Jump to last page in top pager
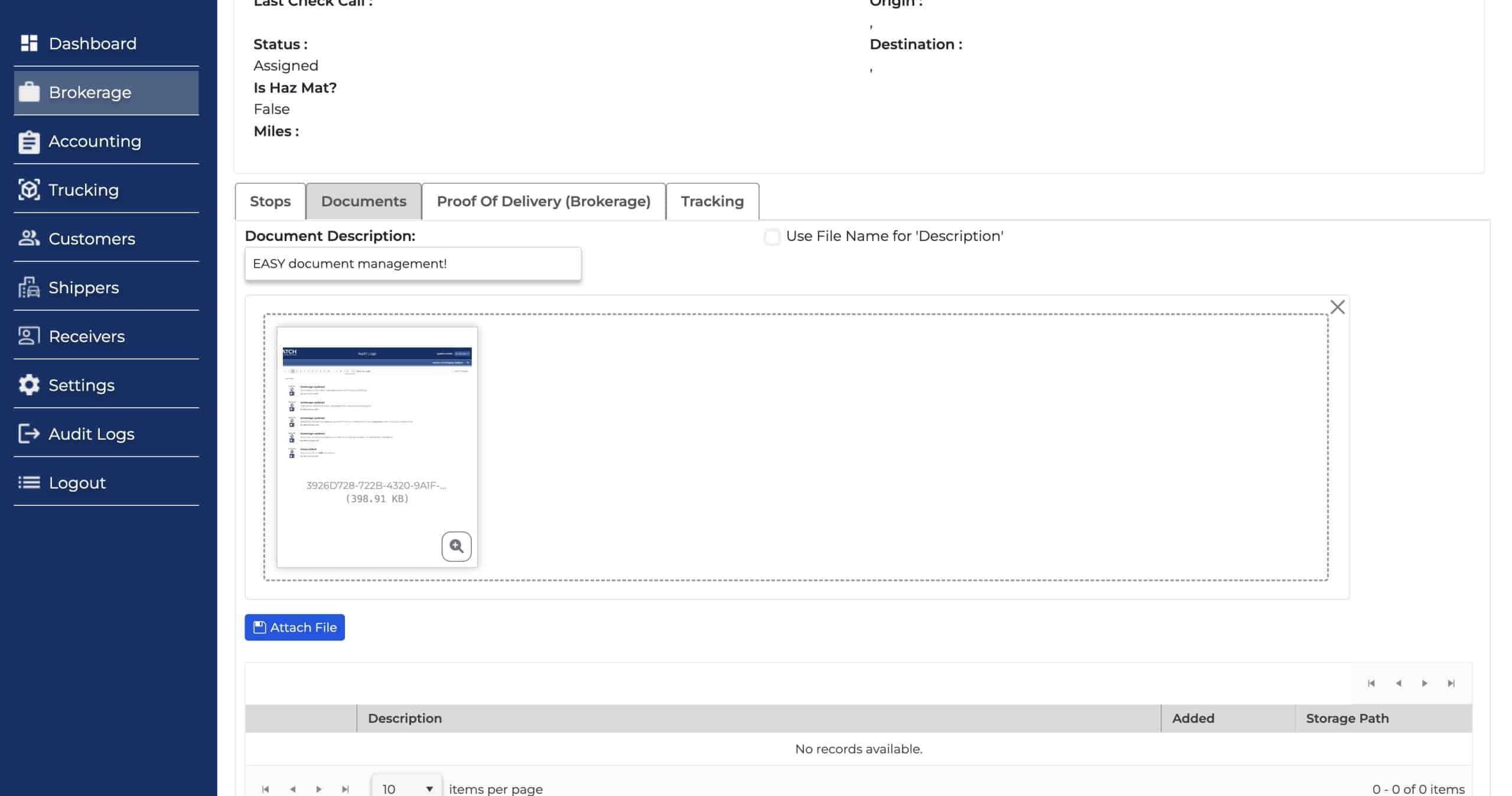The height and width of the screenshot is (796, 1512). pos(1451,683)
